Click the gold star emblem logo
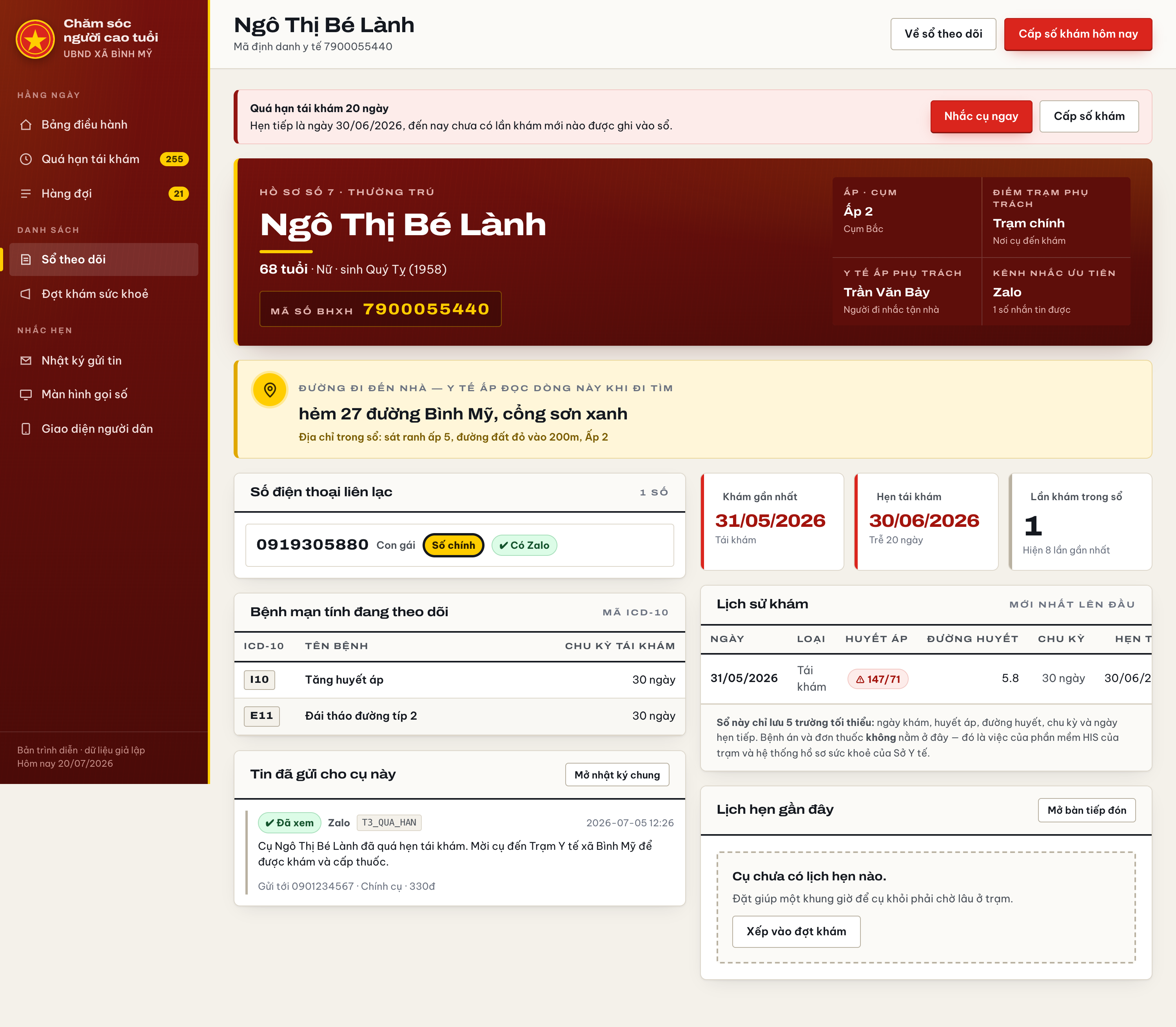1176x1027 pixels. point(36,39)
